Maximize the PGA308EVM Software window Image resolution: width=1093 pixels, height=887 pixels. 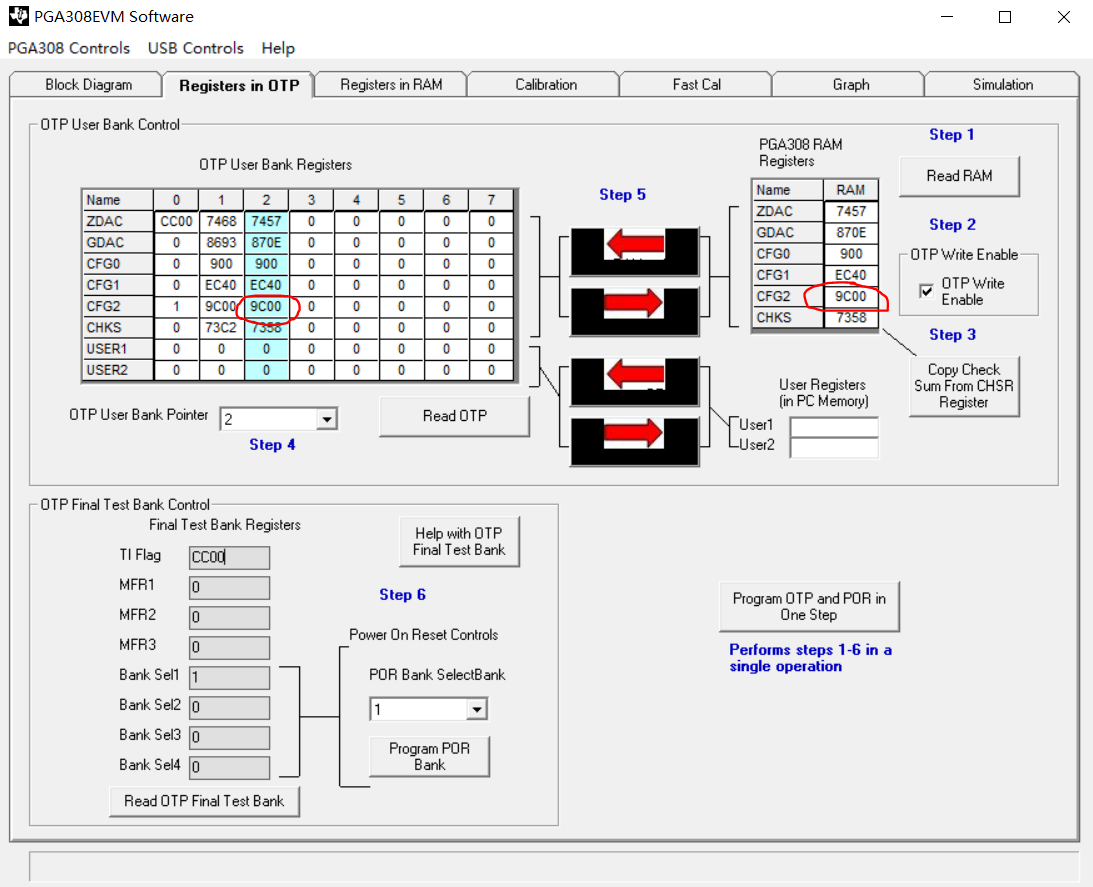tap(1004, 17)
